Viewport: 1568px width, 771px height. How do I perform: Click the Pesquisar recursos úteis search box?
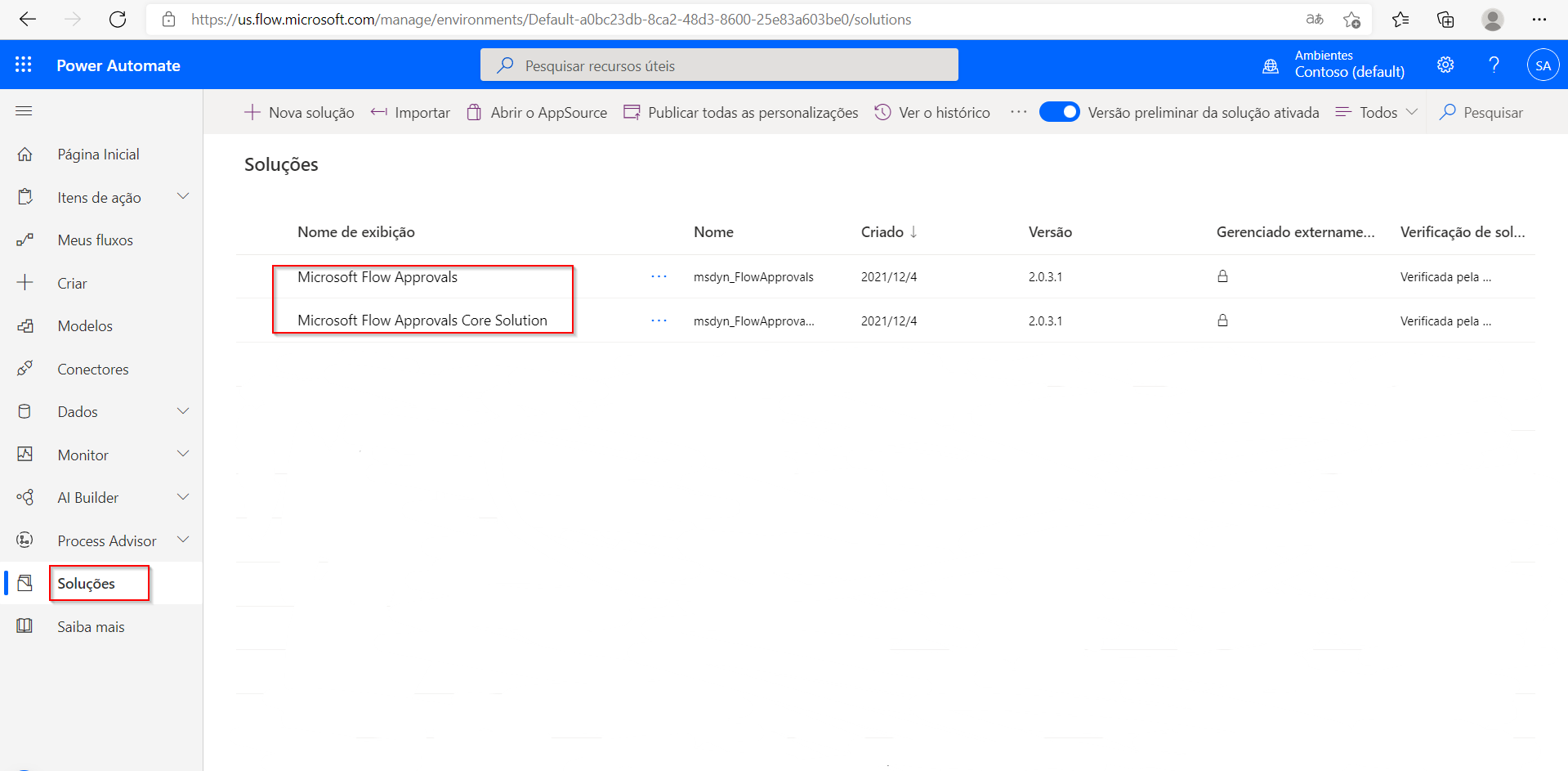point(719,65)
